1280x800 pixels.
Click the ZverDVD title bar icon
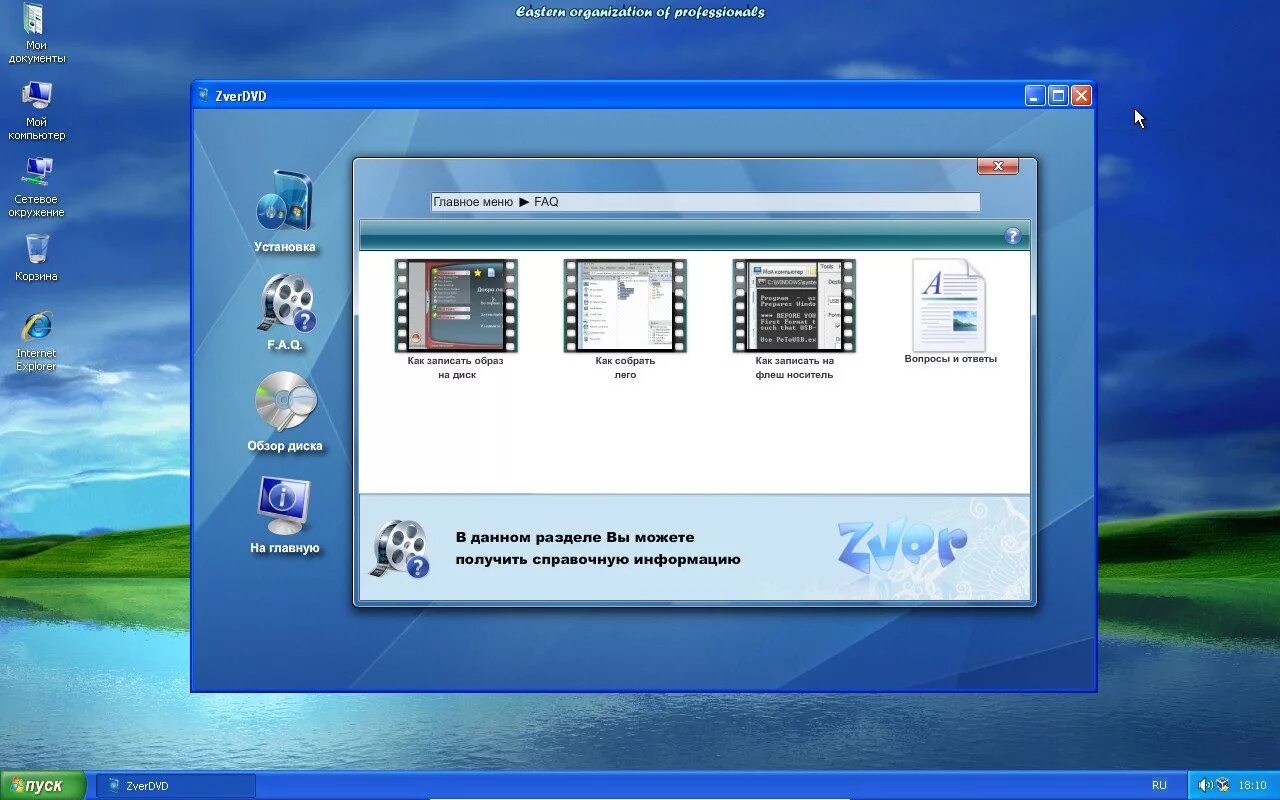203,96
